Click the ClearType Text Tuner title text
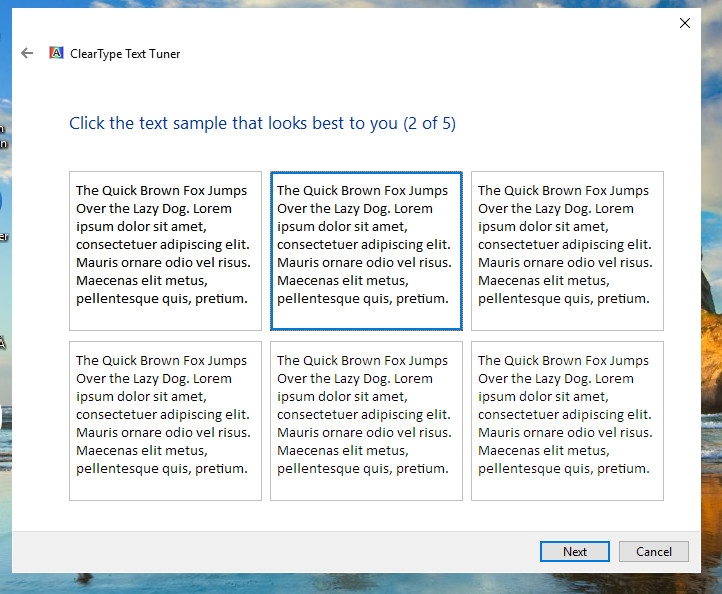The image size is (722, 594). coord(125,54)
